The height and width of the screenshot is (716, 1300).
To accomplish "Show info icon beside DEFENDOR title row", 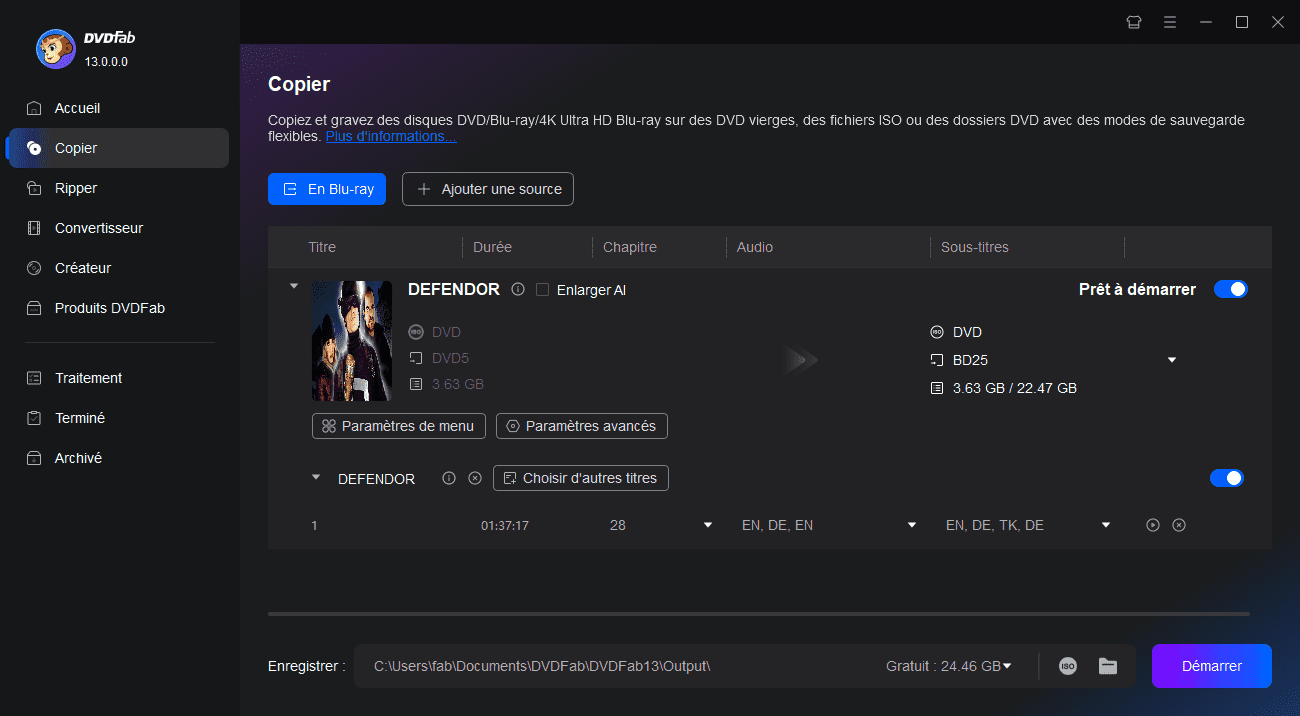I will point(449,478).
